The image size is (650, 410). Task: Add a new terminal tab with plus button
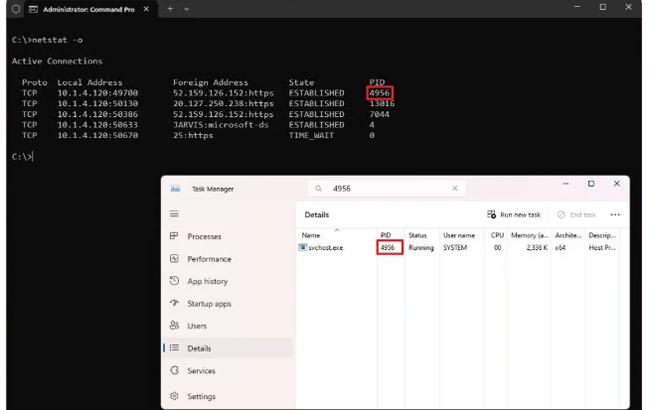tap(169, 8)
